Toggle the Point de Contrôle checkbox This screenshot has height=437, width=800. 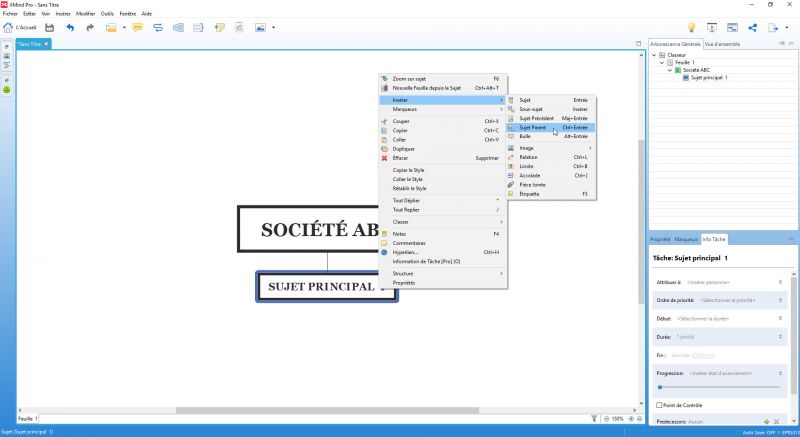pos(659,405)
